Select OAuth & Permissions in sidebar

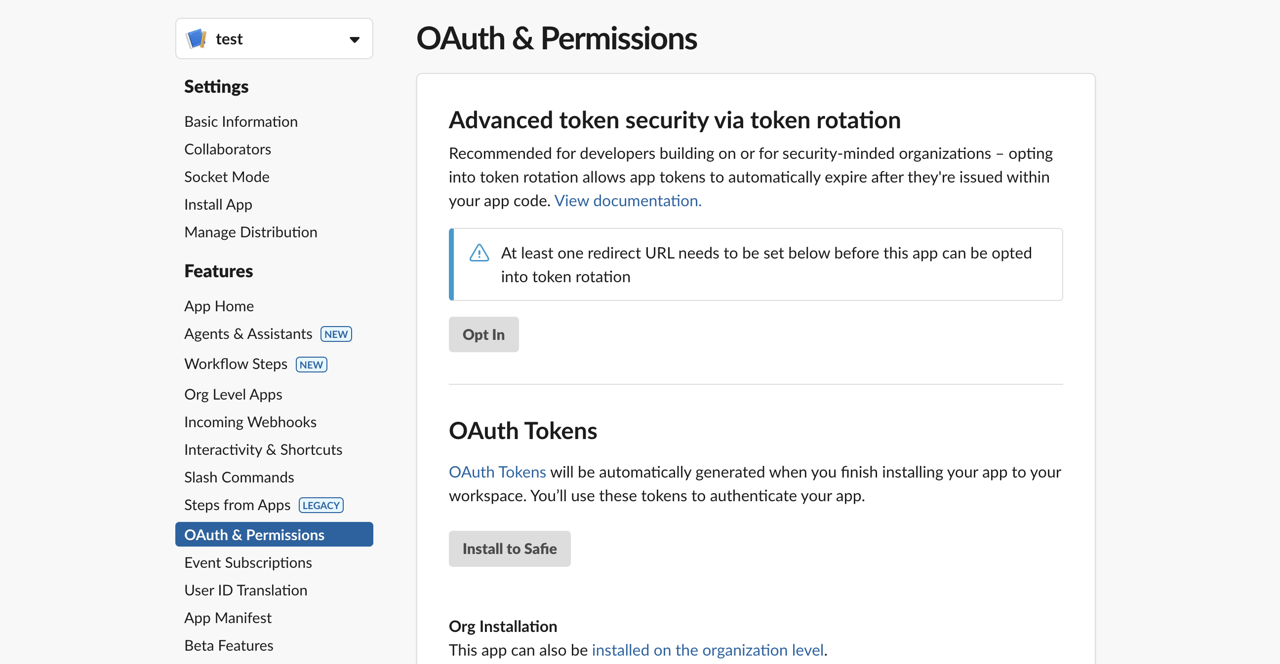point(274,535)
